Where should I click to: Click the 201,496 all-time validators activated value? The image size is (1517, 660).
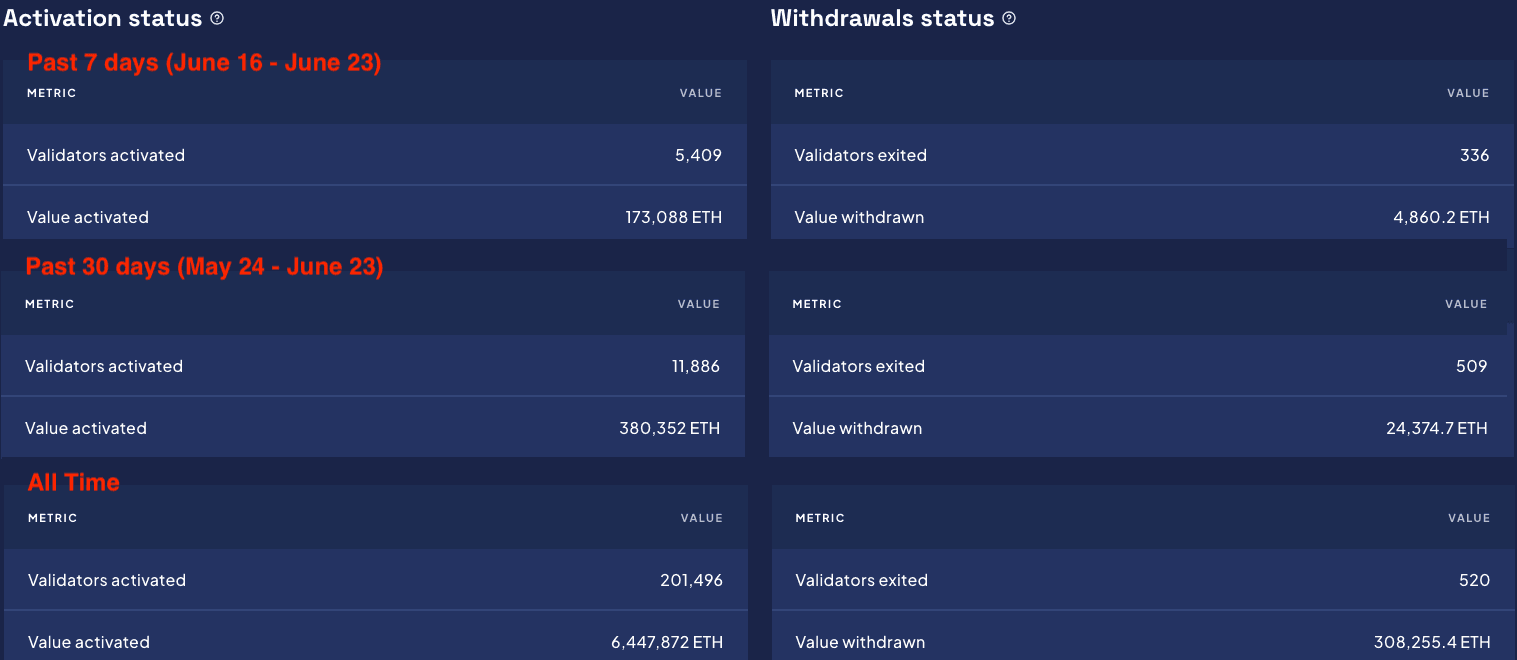pyautogui.click(x=691, y=580)
